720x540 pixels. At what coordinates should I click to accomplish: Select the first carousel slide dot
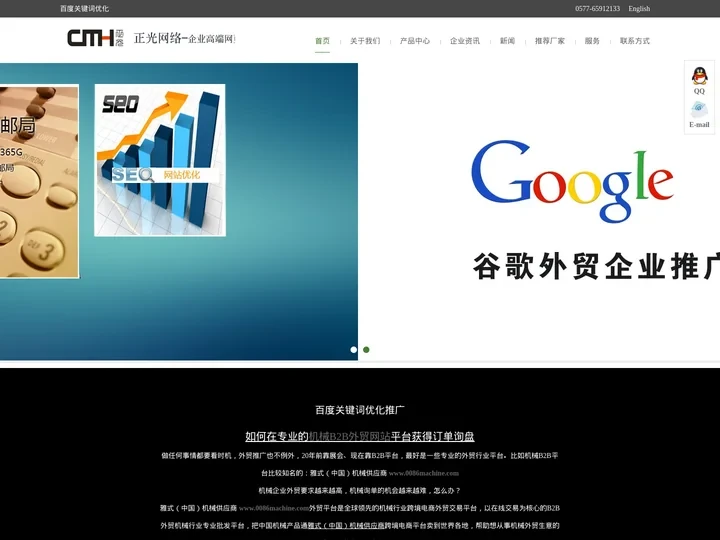(x=354, y=350)
